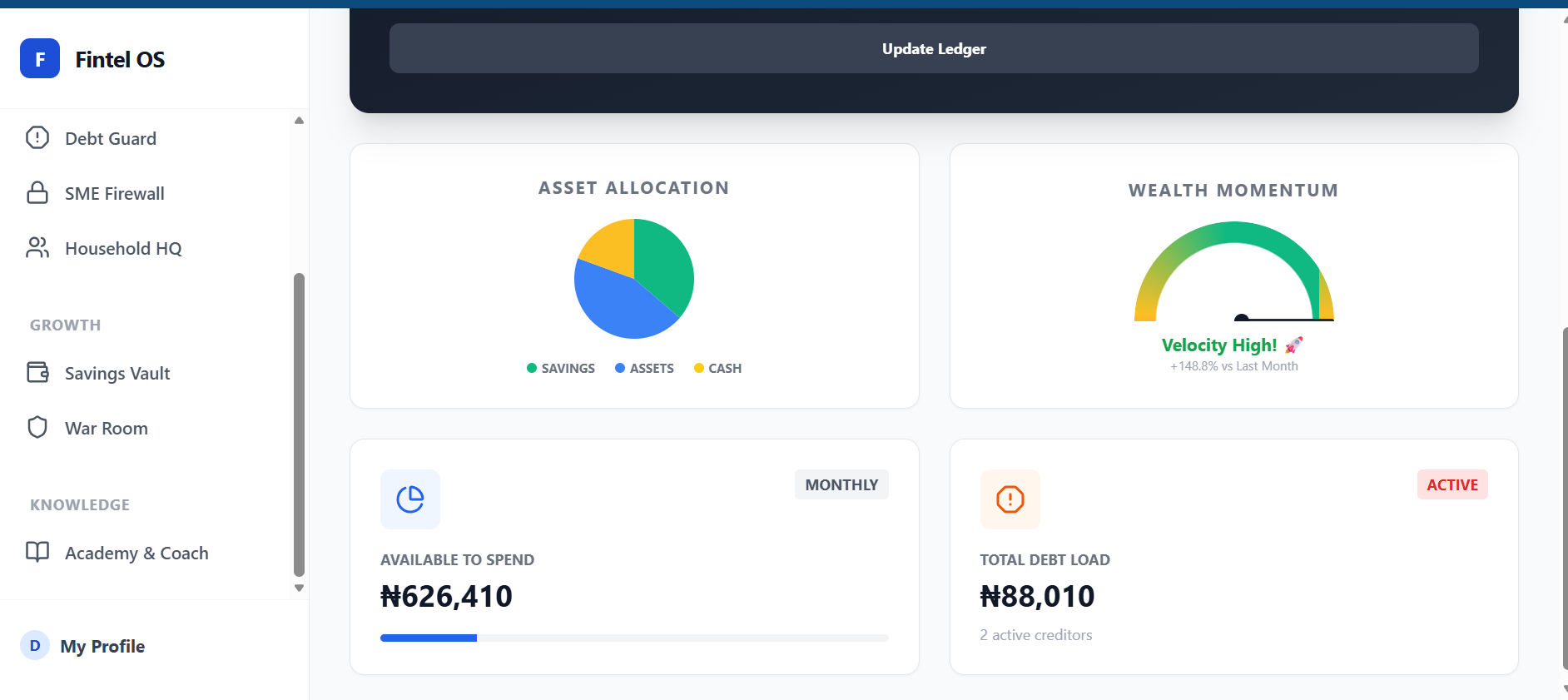Click the Savings Vault wallet icon
This screenshot has width=1568, height=700.
coord(37,372)
